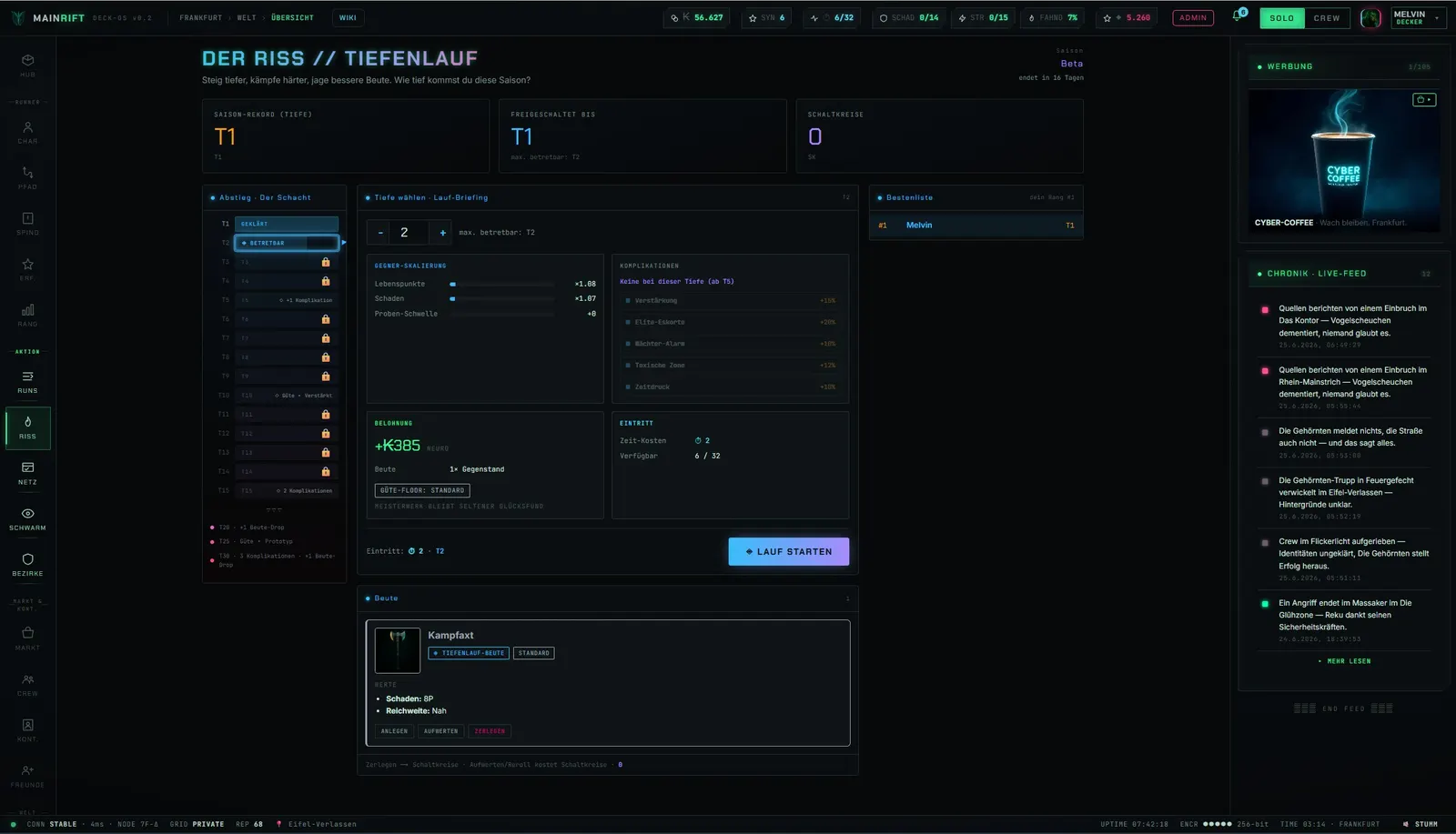Open the Rang leaderboard icon

27,315
